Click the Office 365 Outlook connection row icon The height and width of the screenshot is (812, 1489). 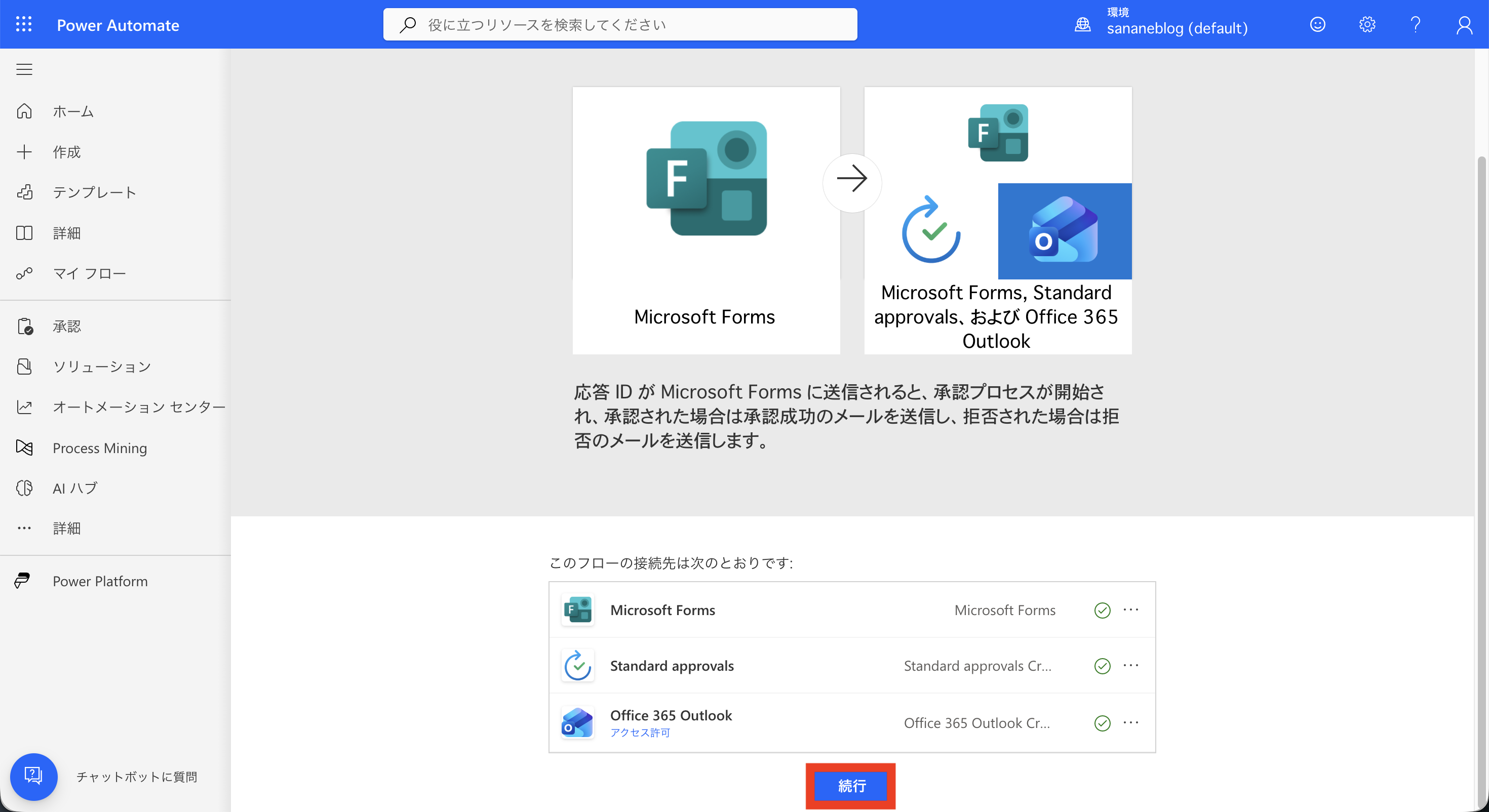coord(577,722)
